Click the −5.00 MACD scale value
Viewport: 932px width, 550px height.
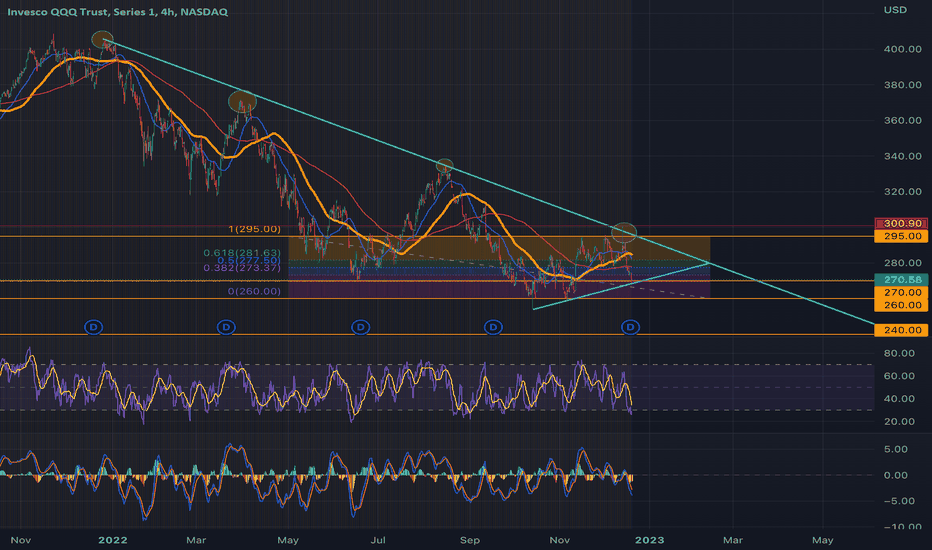pyautogui.click(x=896, y=501)
